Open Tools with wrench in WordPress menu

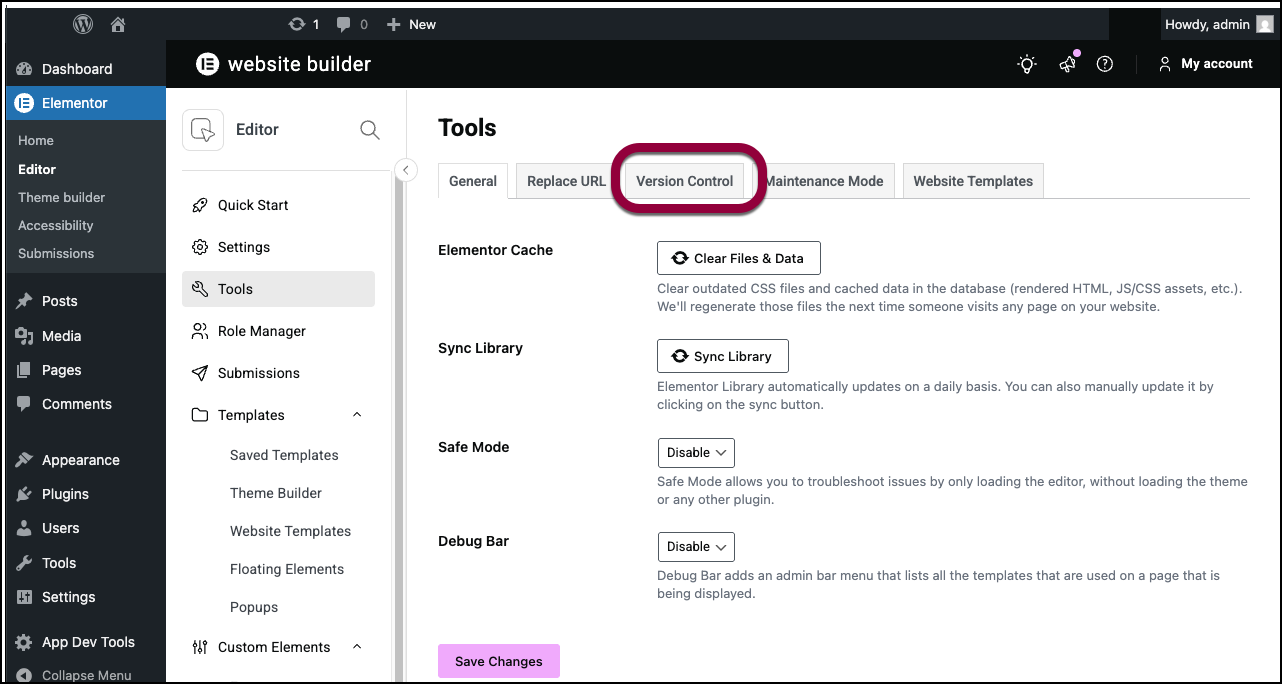85,563
